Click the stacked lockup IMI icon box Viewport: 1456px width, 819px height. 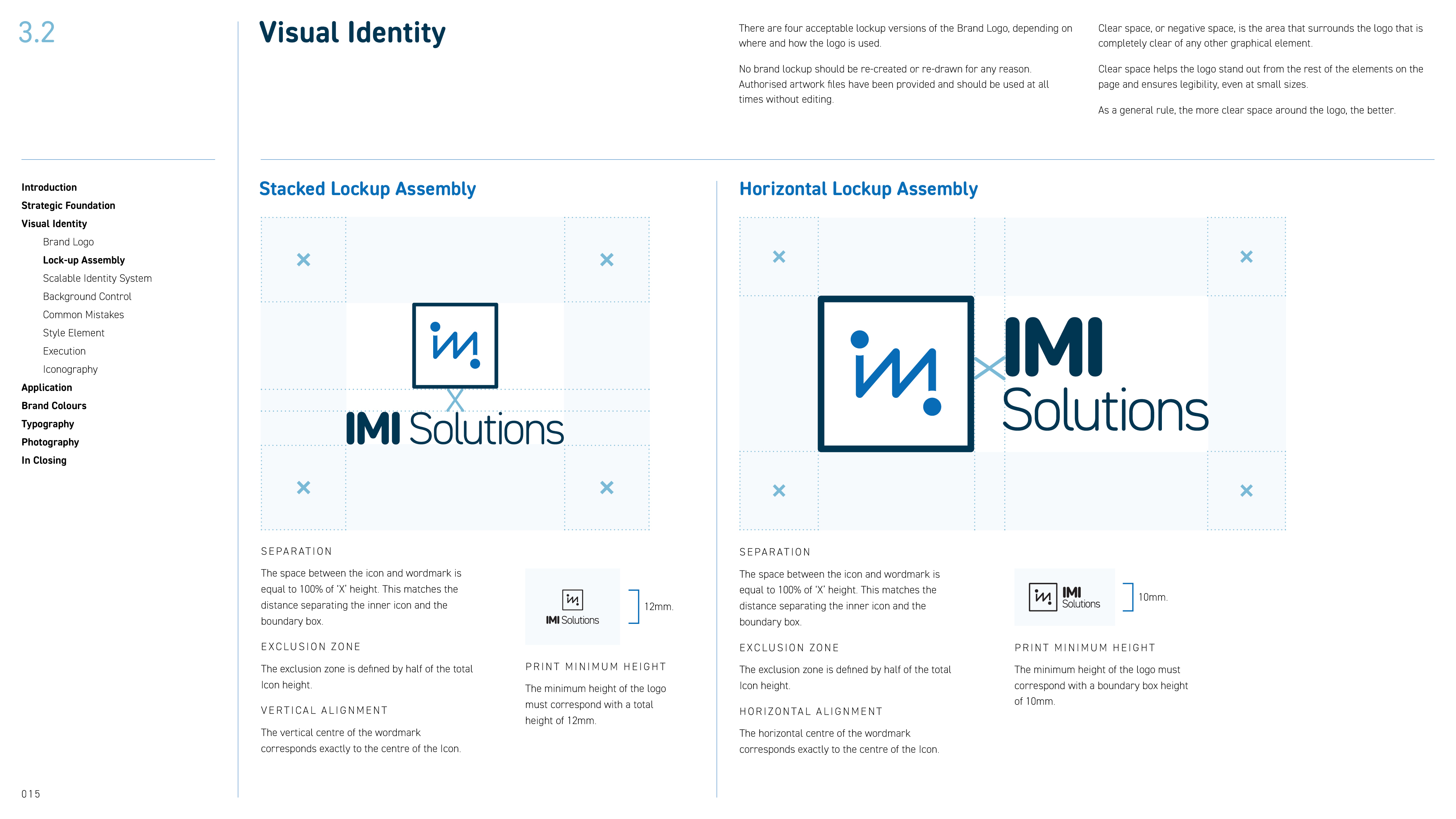[x=455, y=345]
